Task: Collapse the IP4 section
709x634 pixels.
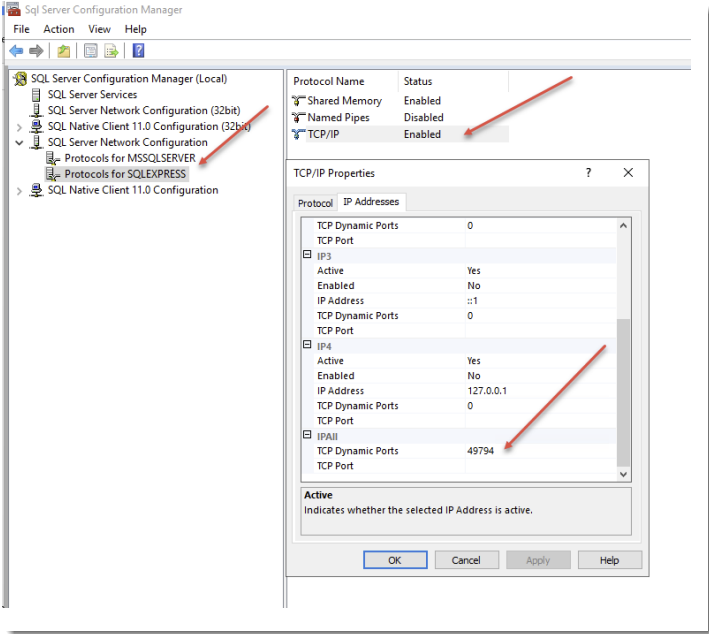Action: click(307, 345)
